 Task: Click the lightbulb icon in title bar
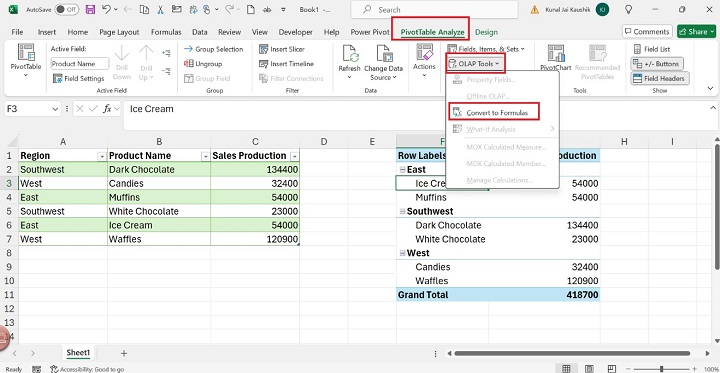(629, 9)
